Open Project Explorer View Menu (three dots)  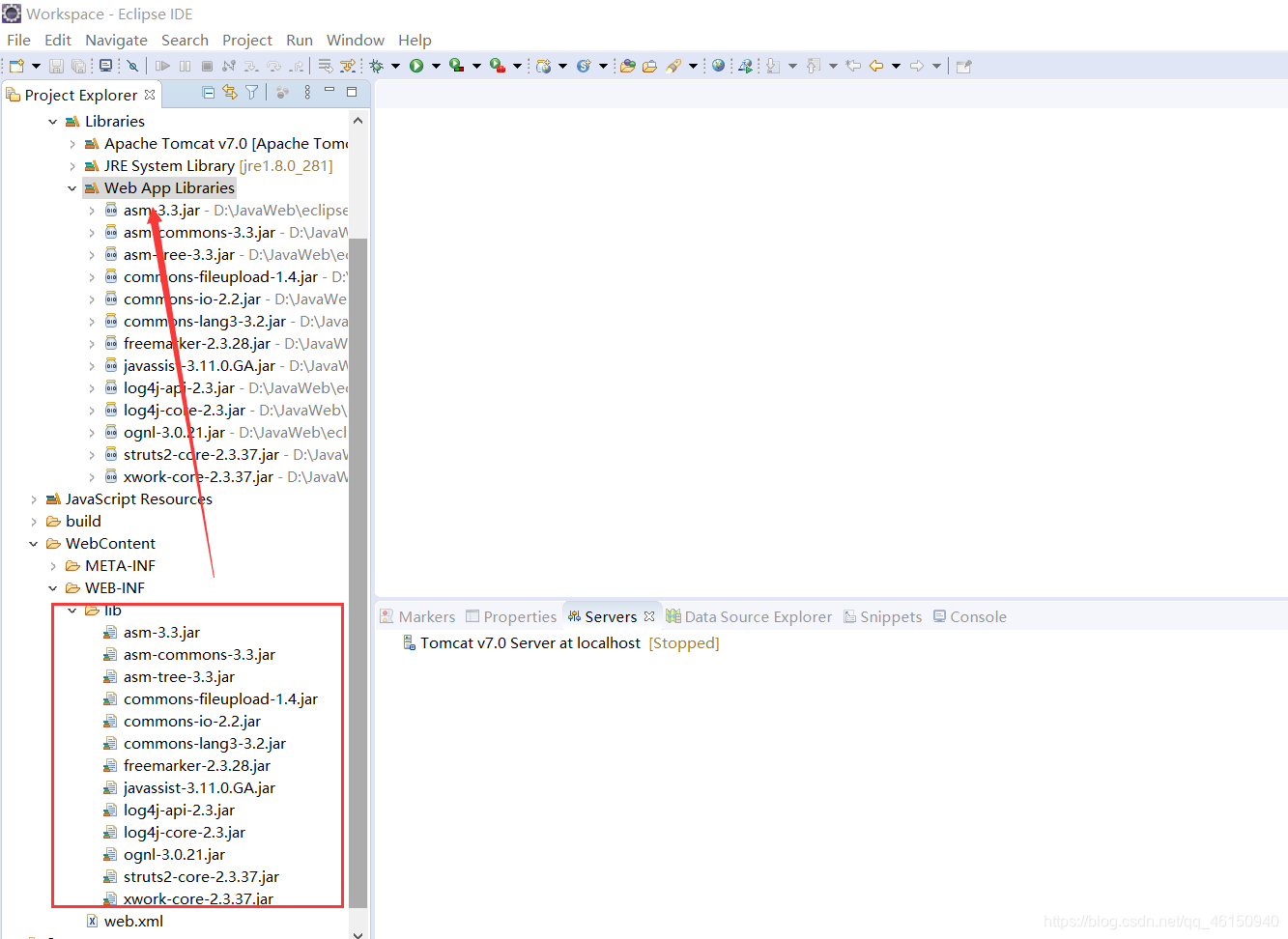point(307,92)
